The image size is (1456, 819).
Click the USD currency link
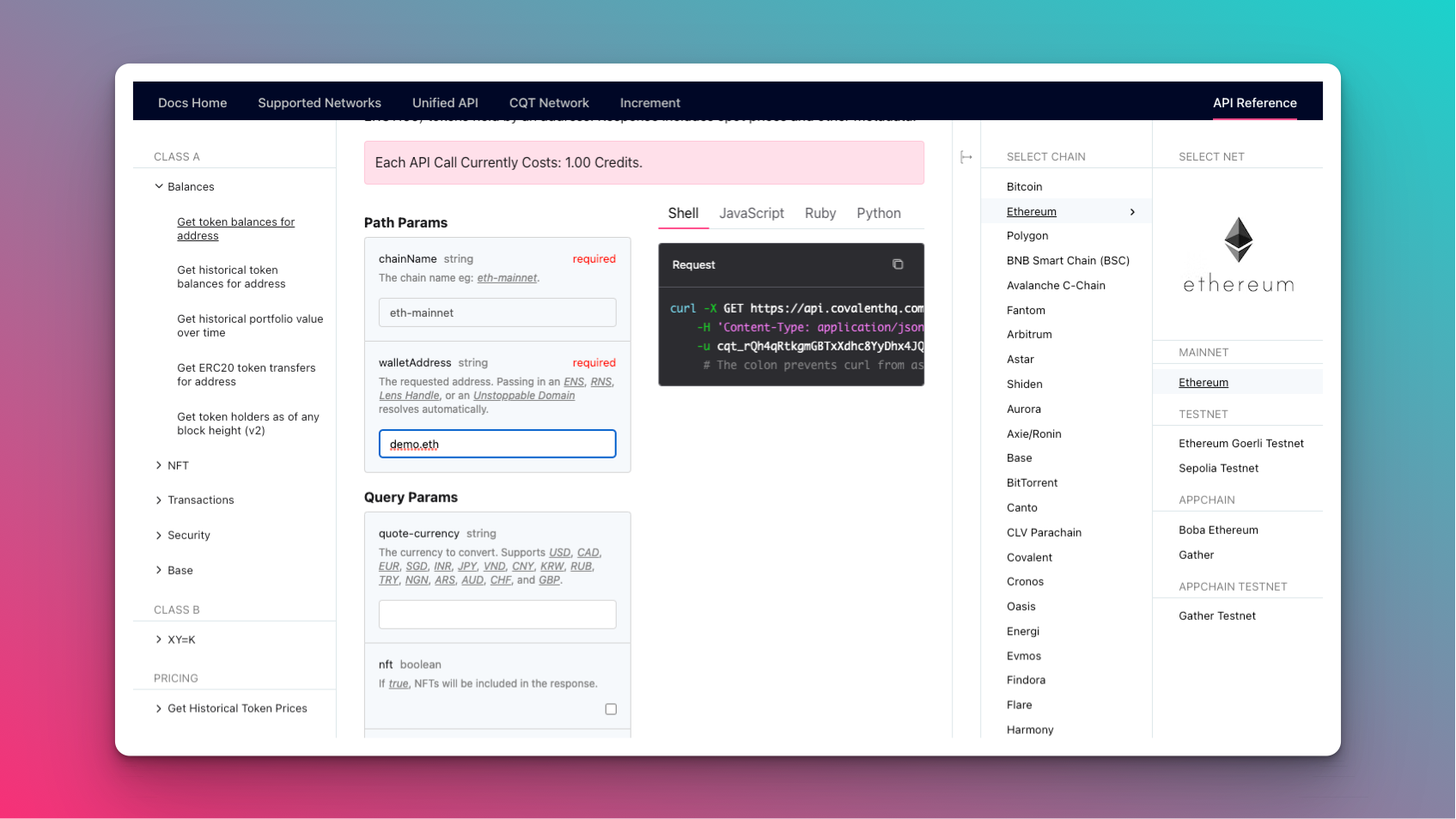tap(560, 553)
